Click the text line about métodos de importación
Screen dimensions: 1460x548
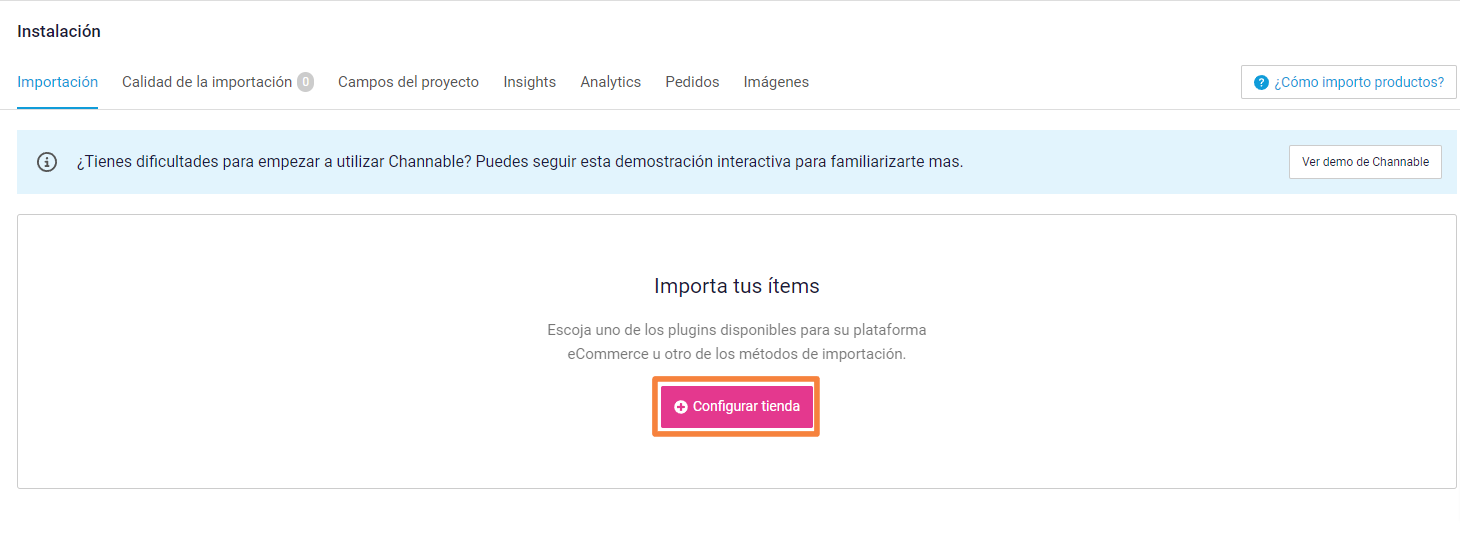coord(736,354)
